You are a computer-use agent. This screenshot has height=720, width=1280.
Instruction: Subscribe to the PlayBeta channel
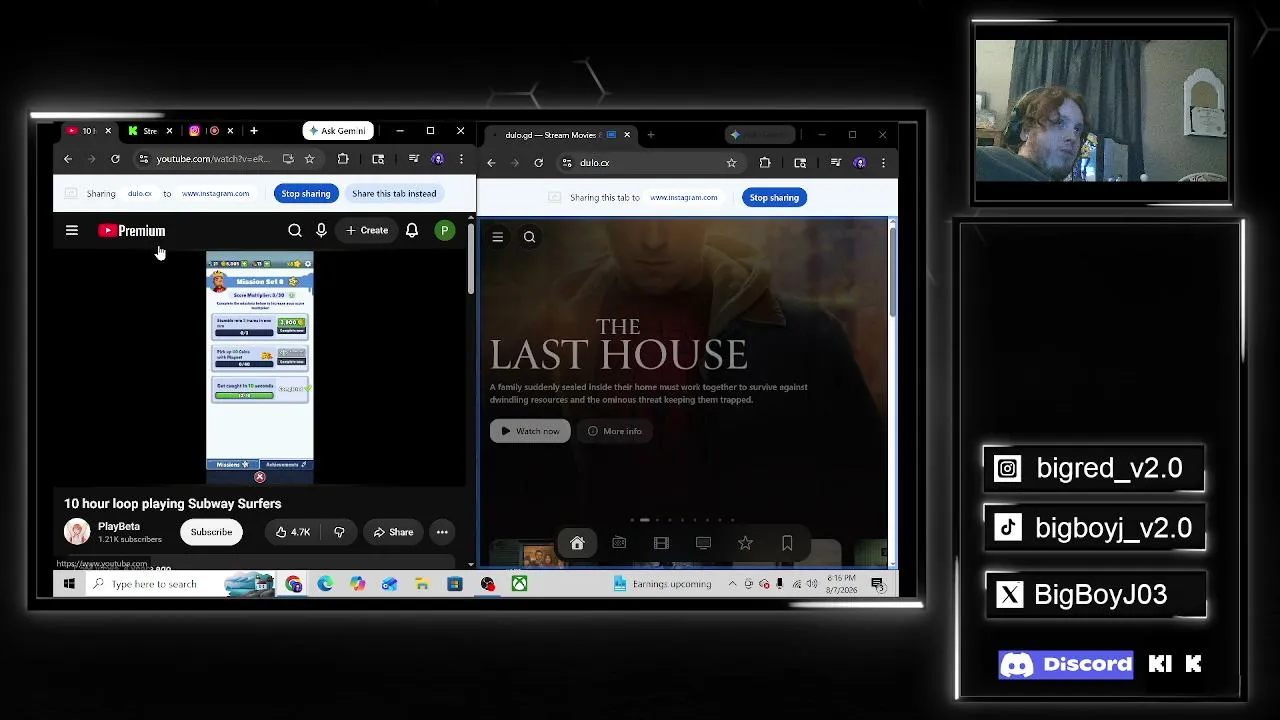[x=211, y=532]
